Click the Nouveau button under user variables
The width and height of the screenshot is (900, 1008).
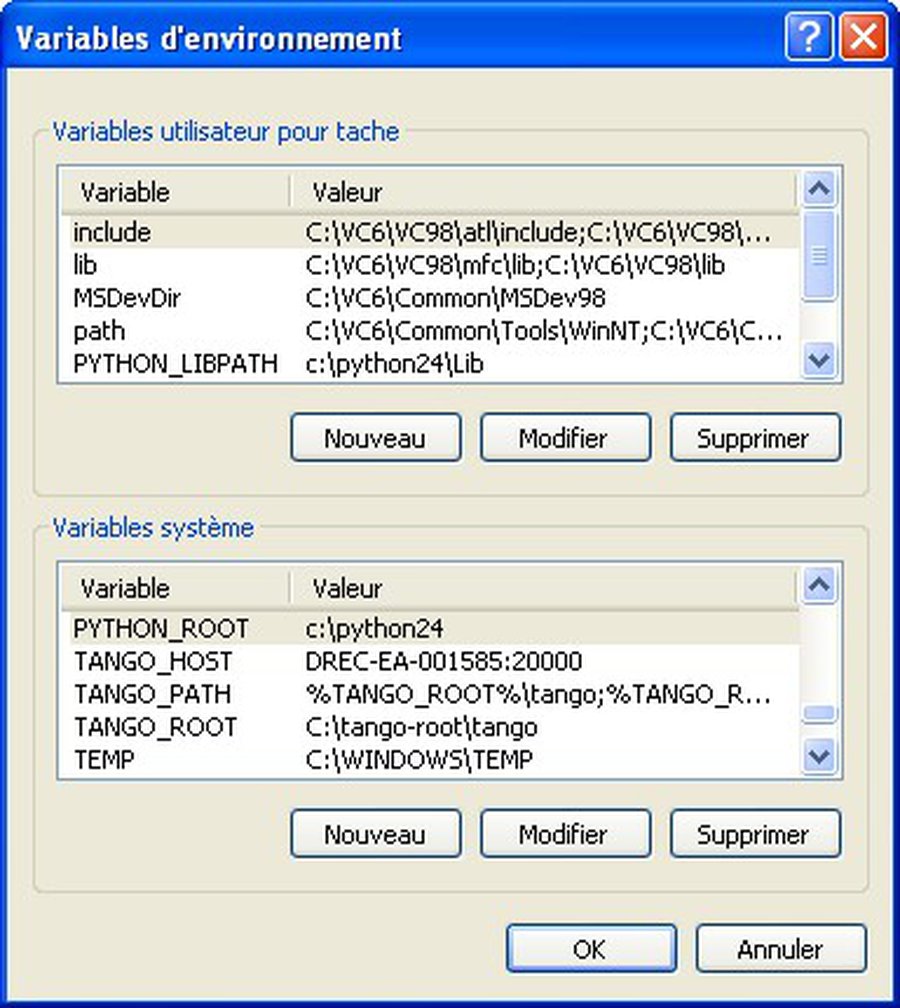click(375, 437)
